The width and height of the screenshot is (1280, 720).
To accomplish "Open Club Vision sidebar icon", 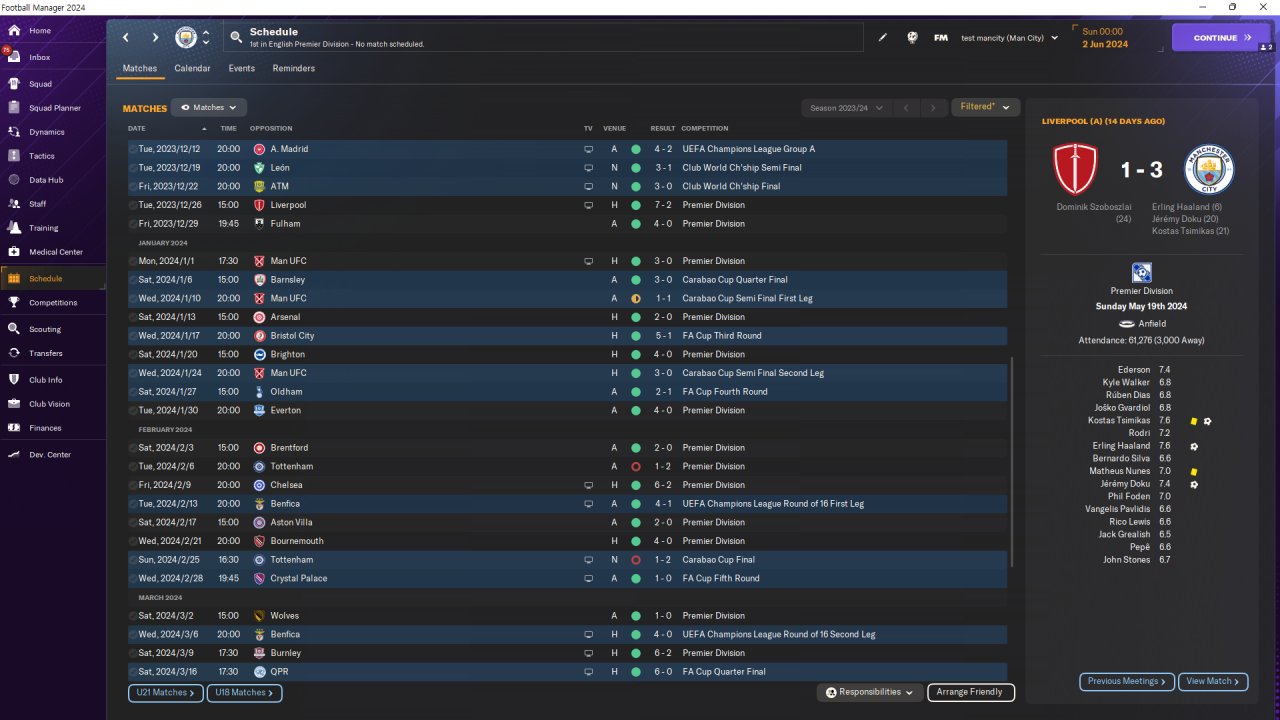I will pos(14,404).
